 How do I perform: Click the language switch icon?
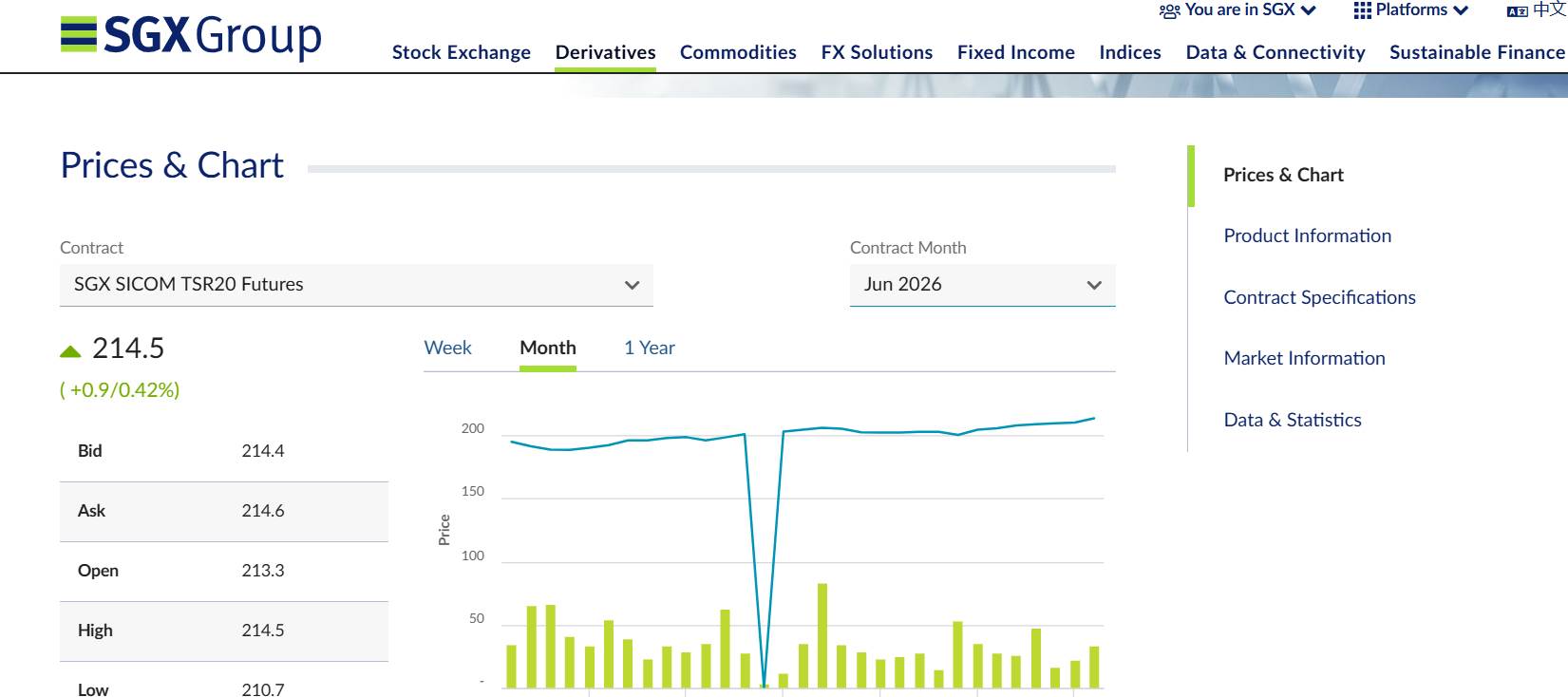point(1517,11)
